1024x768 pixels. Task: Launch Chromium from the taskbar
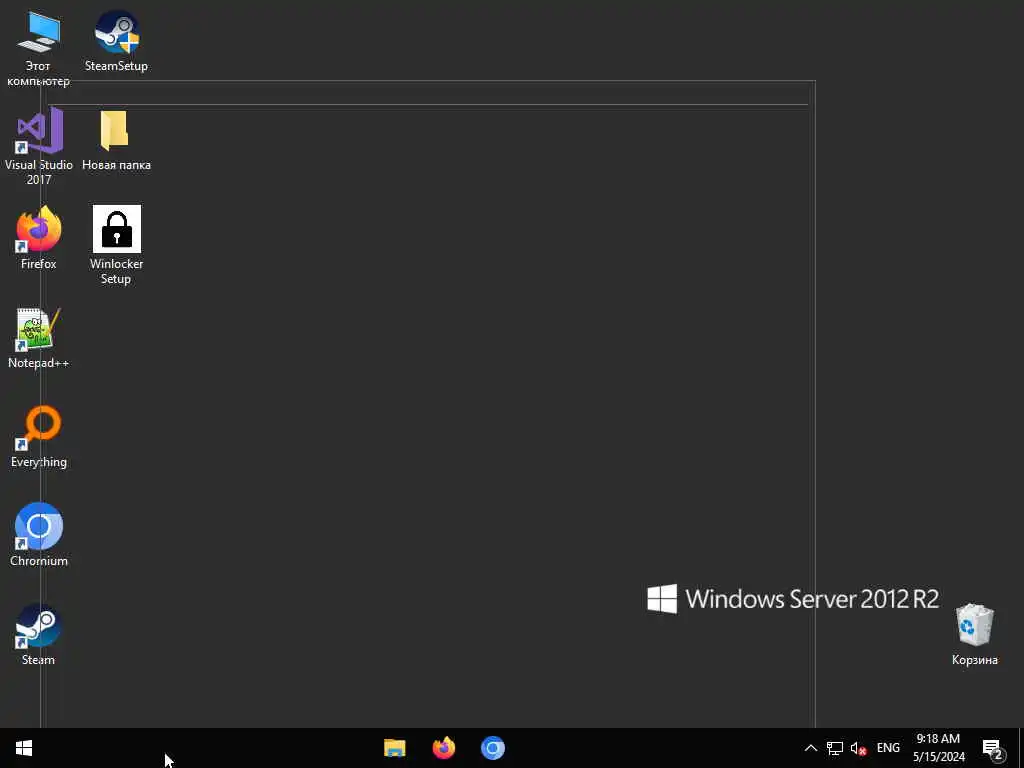493,748
